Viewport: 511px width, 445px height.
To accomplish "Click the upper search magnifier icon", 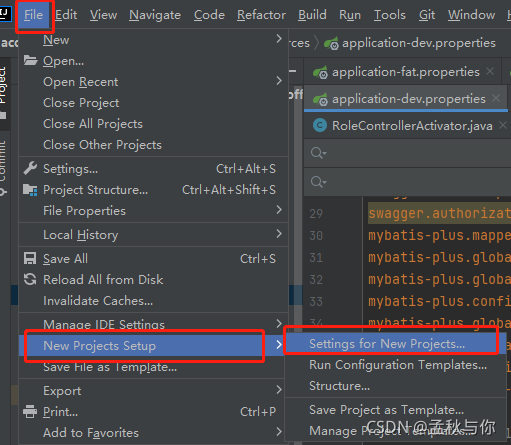I will coord(318,153).
